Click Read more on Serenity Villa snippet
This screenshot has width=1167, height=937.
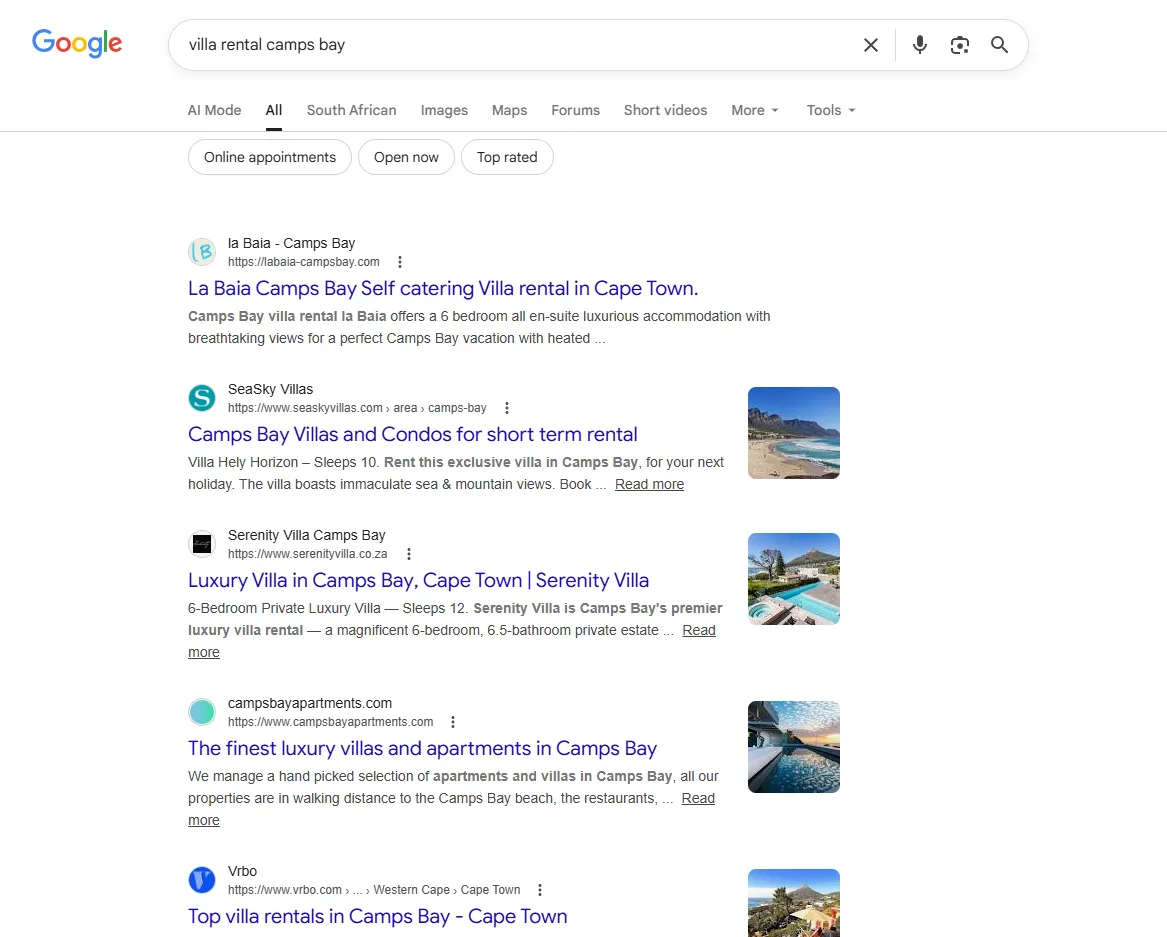(698, 630)
